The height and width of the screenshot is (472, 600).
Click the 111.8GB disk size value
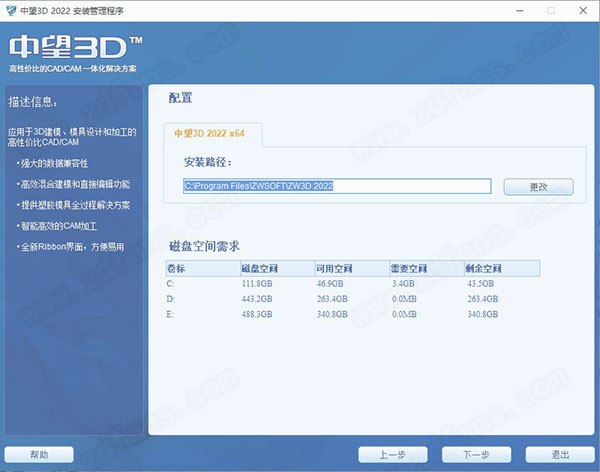click(x=257, y=284)
